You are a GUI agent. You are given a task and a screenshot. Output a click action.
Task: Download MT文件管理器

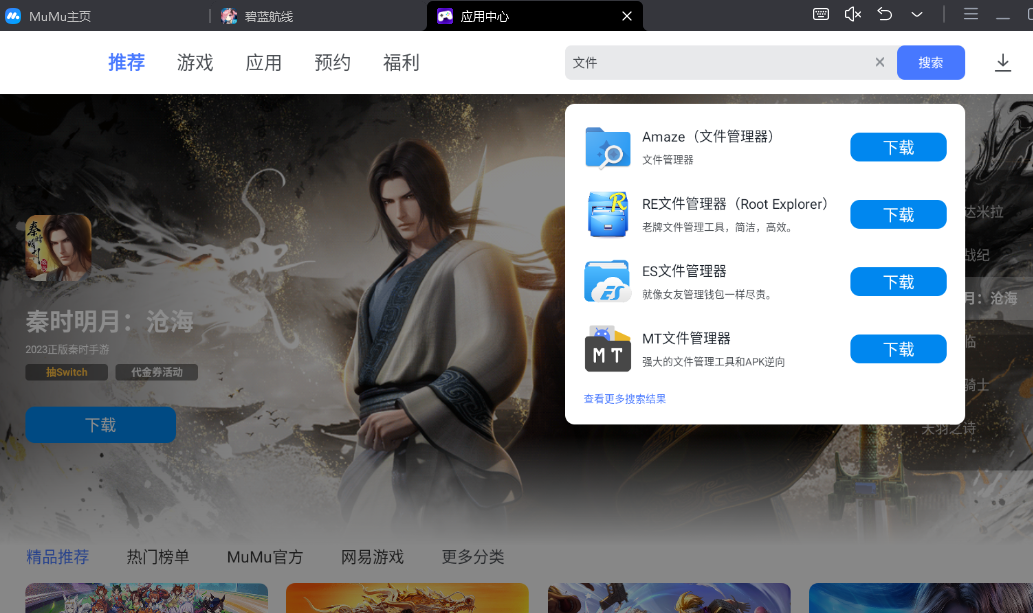[x=898, y=349]
